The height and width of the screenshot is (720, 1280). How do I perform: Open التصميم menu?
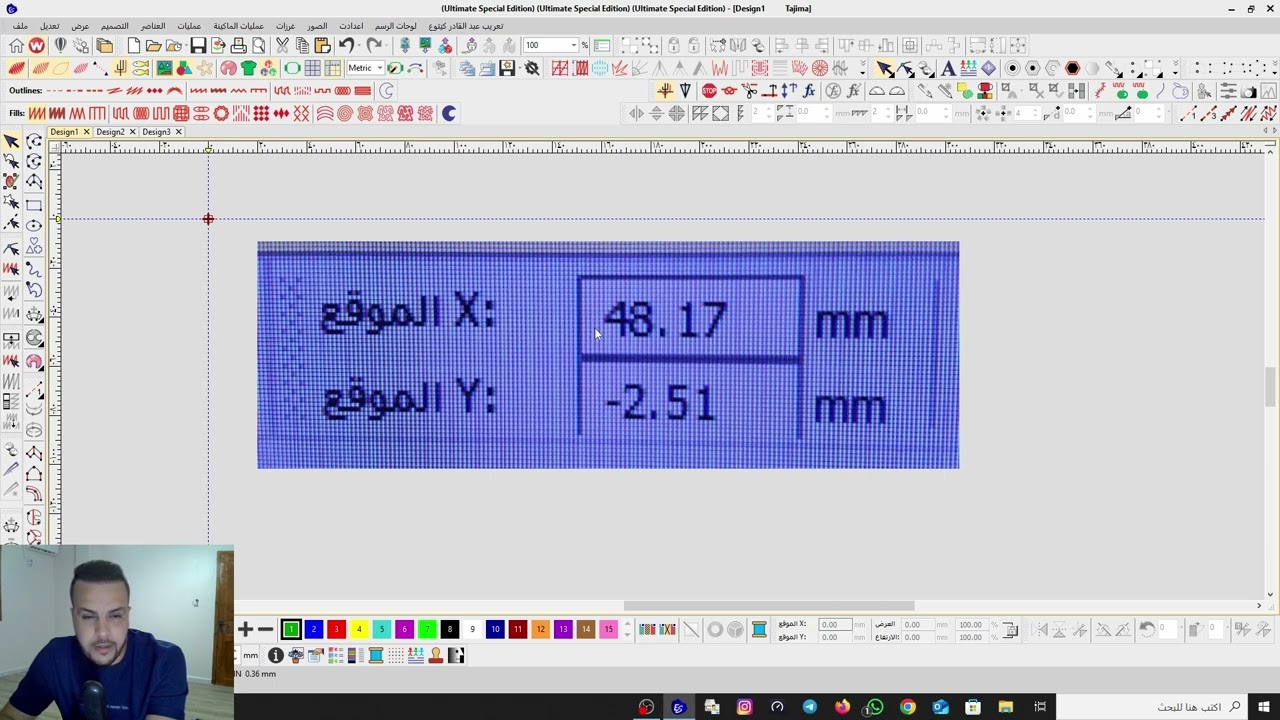tap(114, 25)
